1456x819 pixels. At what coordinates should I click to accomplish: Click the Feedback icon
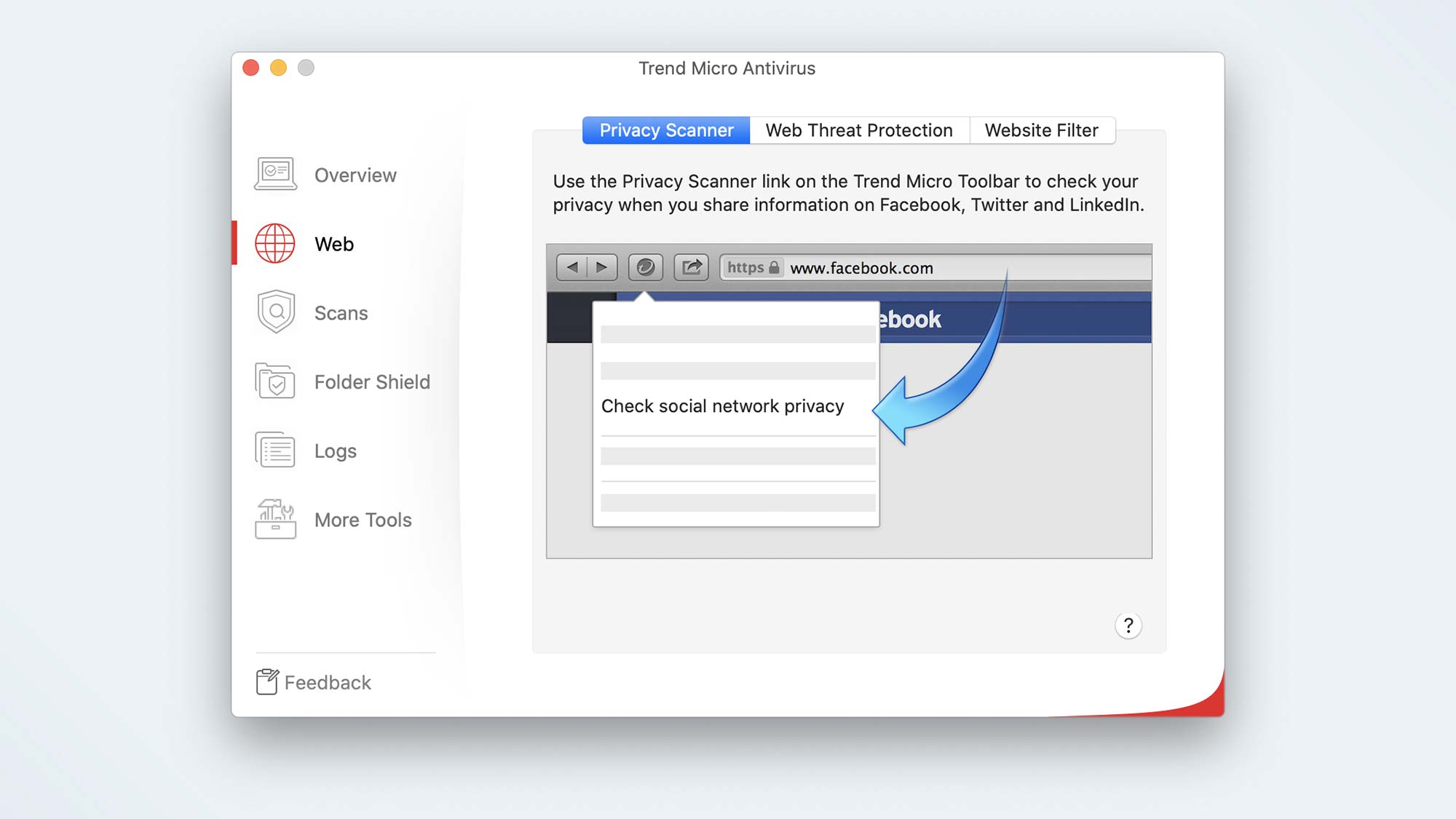click(266, 682)
